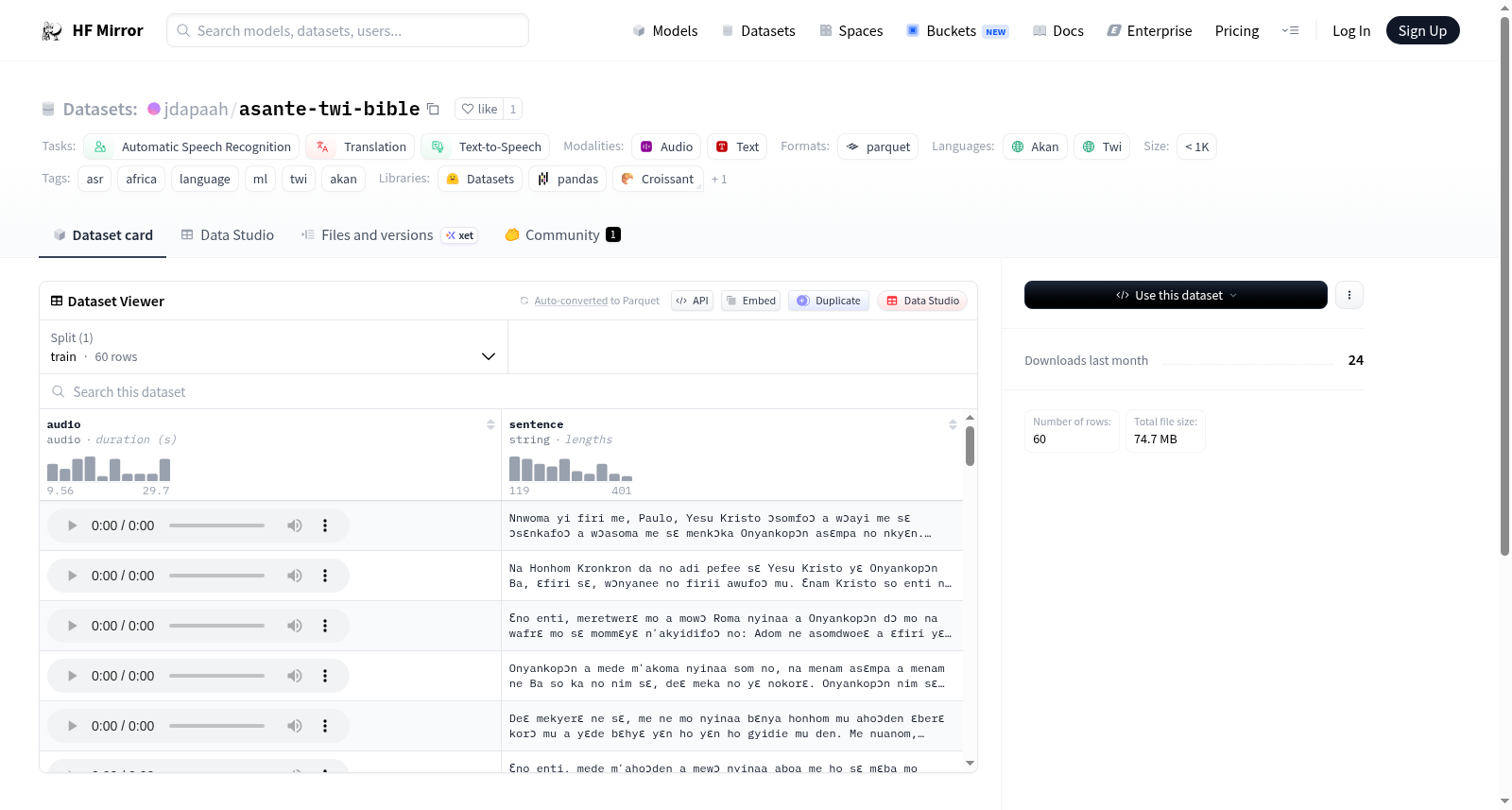Mute the Deɛ mekyerɛ audio player
This screenshot has height=810, width=1512.
[295, 726]
